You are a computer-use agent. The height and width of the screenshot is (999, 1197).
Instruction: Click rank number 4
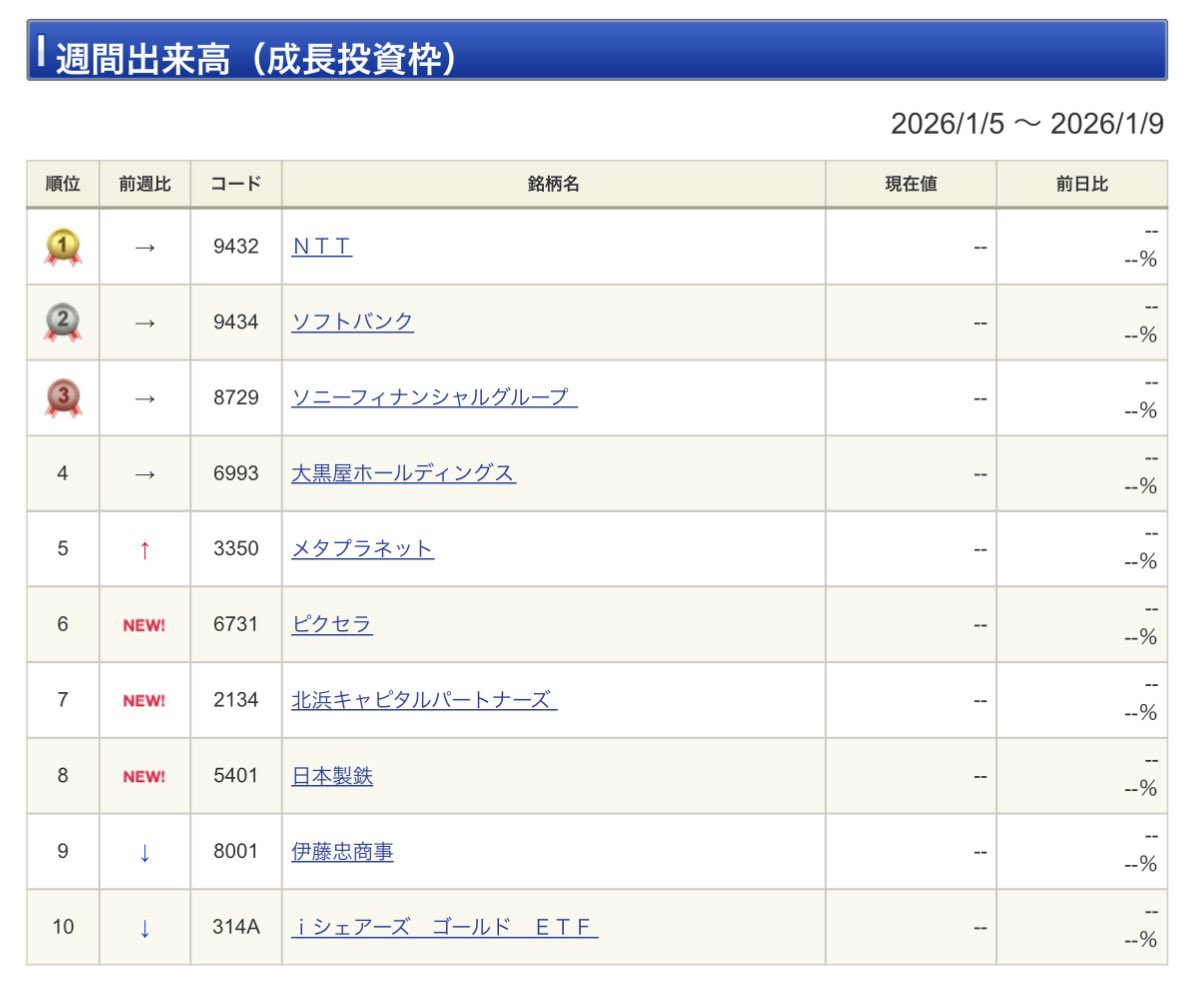point(63,473)
